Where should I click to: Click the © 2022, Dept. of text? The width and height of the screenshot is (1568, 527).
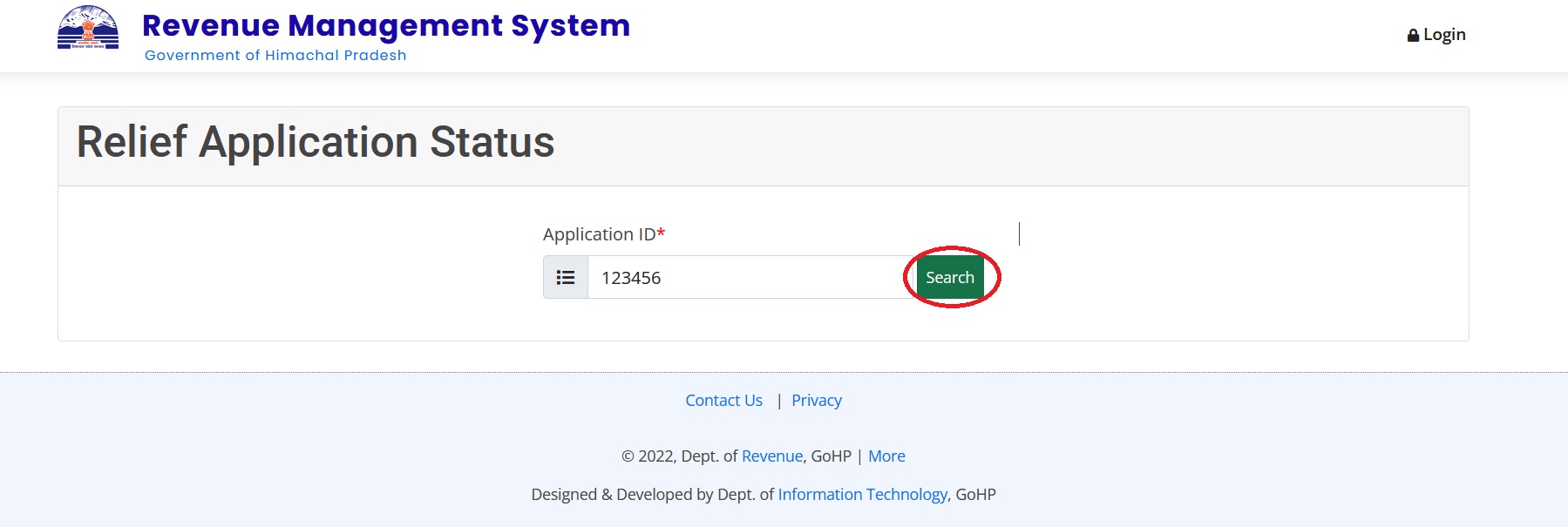coord(680,456)
